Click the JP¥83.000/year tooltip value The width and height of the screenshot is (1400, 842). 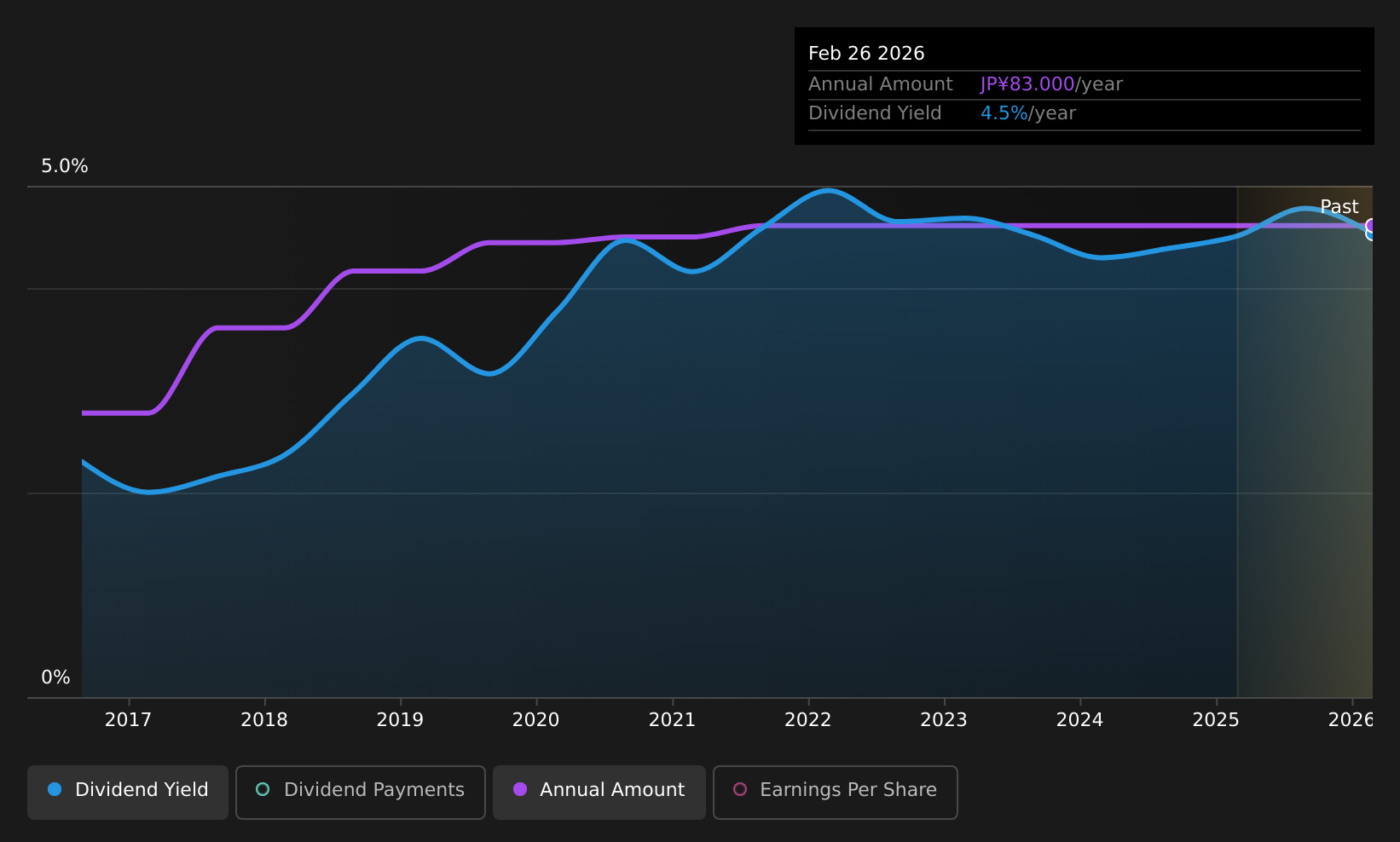point(1051,84)
